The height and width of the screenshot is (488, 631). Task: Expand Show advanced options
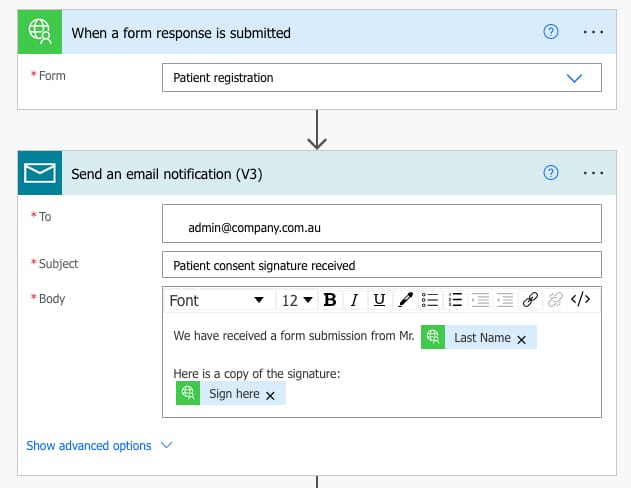click(99, 445)
